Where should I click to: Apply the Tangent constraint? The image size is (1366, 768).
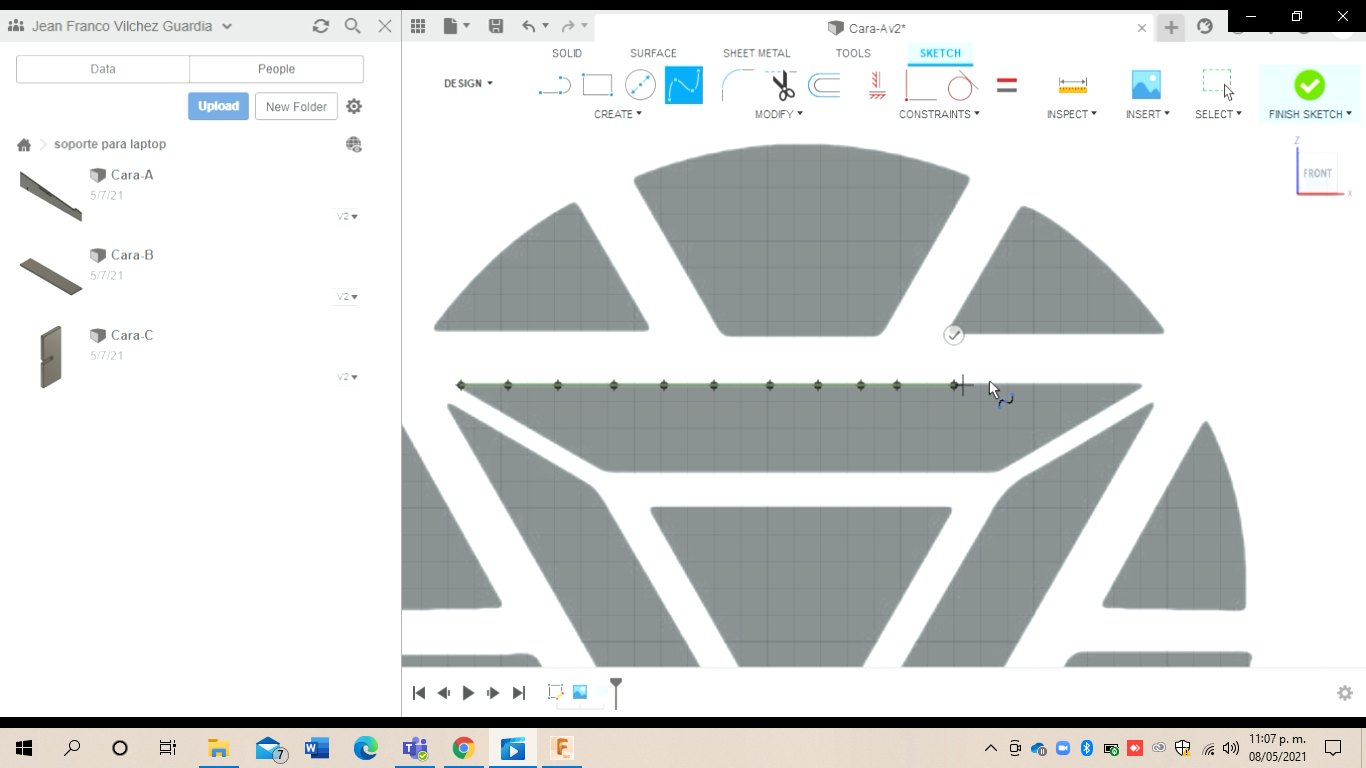[x=962, y=86]
